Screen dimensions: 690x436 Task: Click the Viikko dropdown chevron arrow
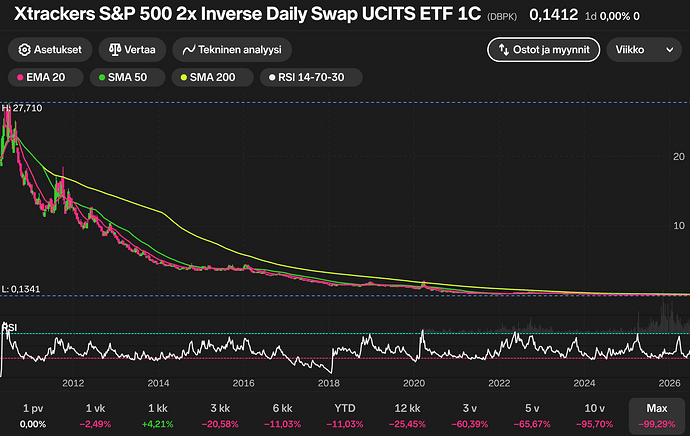[x=669, y=50]
